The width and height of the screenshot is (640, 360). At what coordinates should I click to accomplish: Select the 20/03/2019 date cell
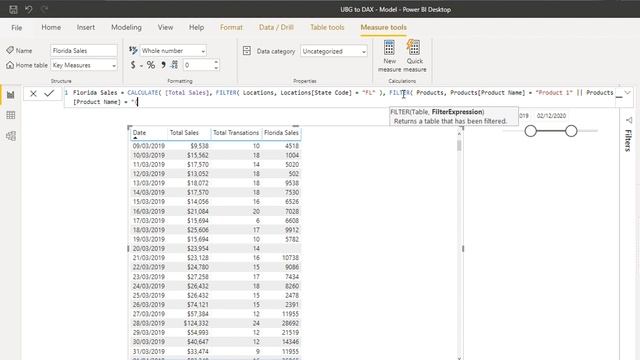pyautogui.click(x=149, y=249)
